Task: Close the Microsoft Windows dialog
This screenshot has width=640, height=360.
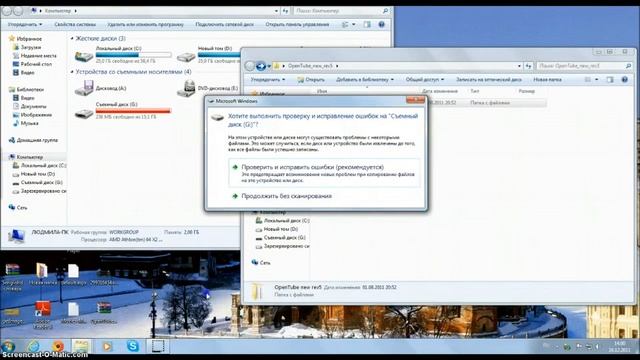Action: (x=415, y=100)
